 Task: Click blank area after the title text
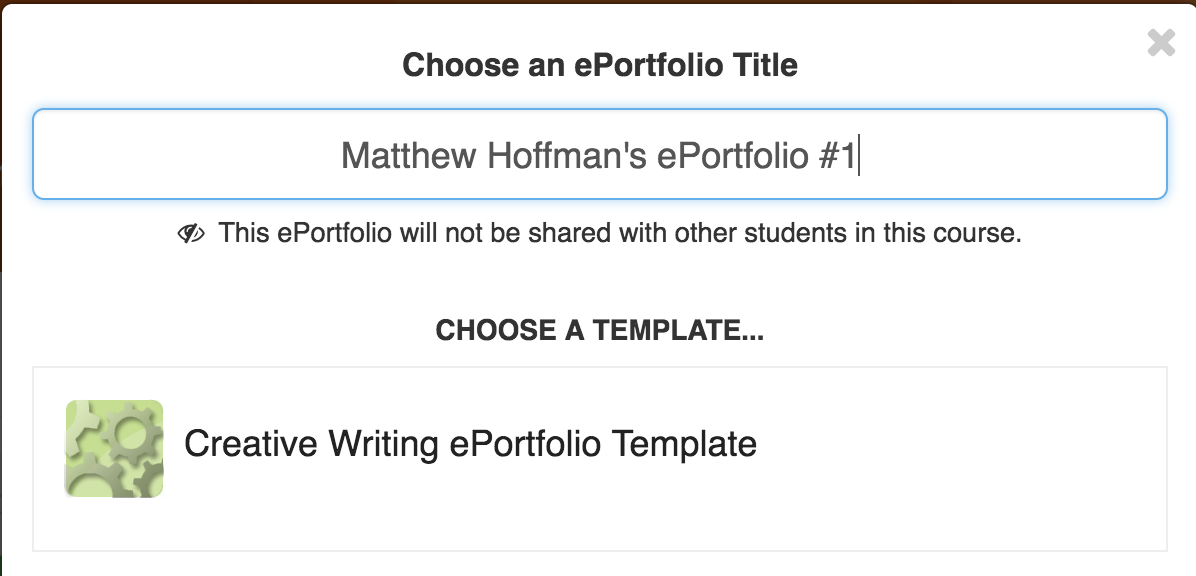[x=1010, y=156]
